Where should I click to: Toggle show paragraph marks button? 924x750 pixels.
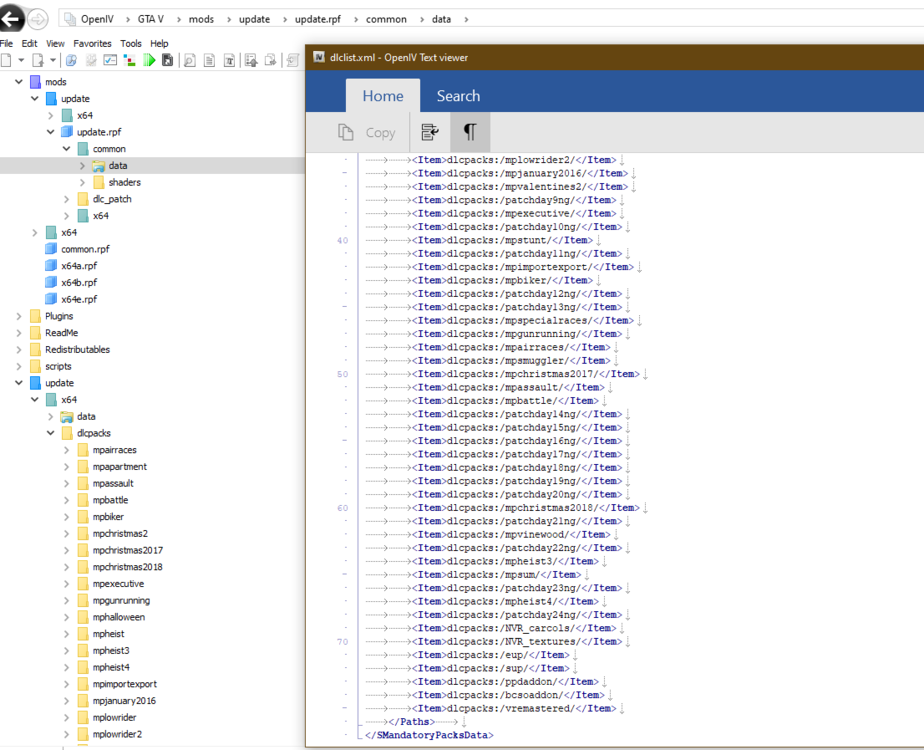click(x=469, y=132)
